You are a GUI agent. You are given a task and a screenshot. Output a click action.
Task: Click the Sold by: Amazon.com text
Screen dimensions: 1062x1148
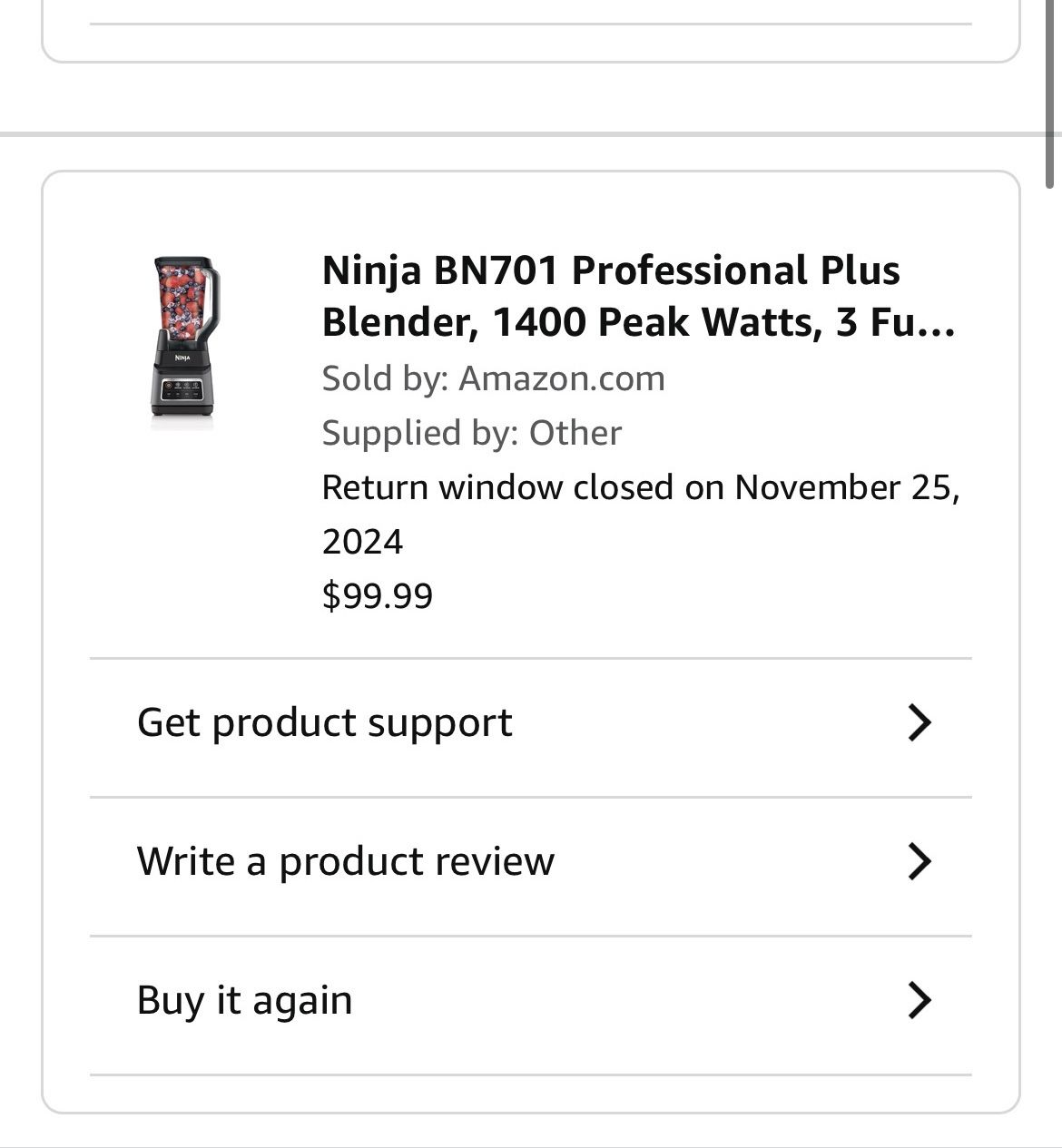[493, 378]
